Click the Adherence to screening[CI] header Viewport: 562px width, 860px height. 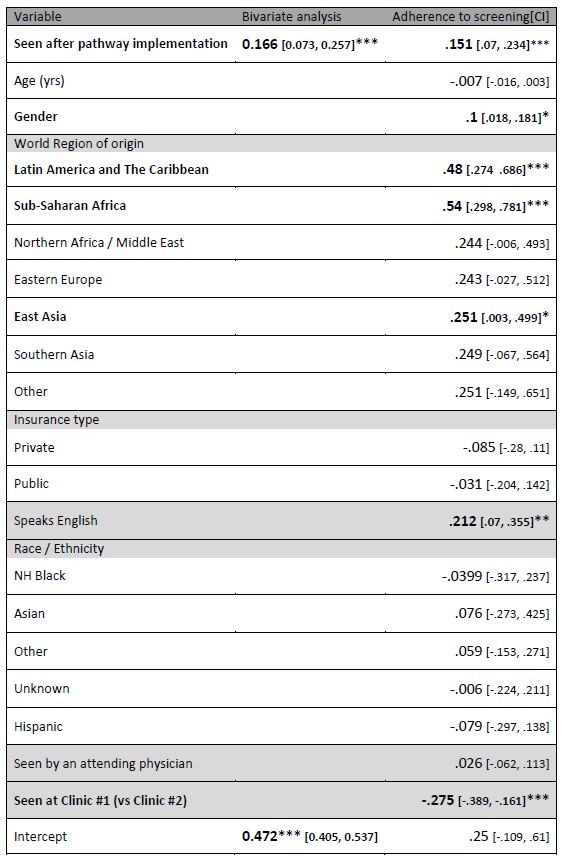coord(470,16)
